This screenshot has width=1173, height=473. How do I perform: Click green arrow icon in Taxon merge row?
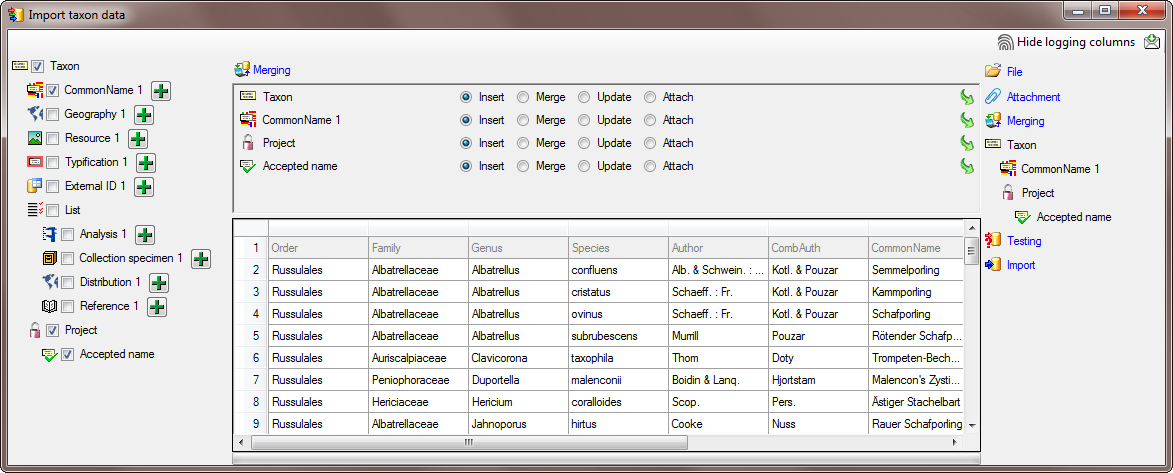point(966,98)
